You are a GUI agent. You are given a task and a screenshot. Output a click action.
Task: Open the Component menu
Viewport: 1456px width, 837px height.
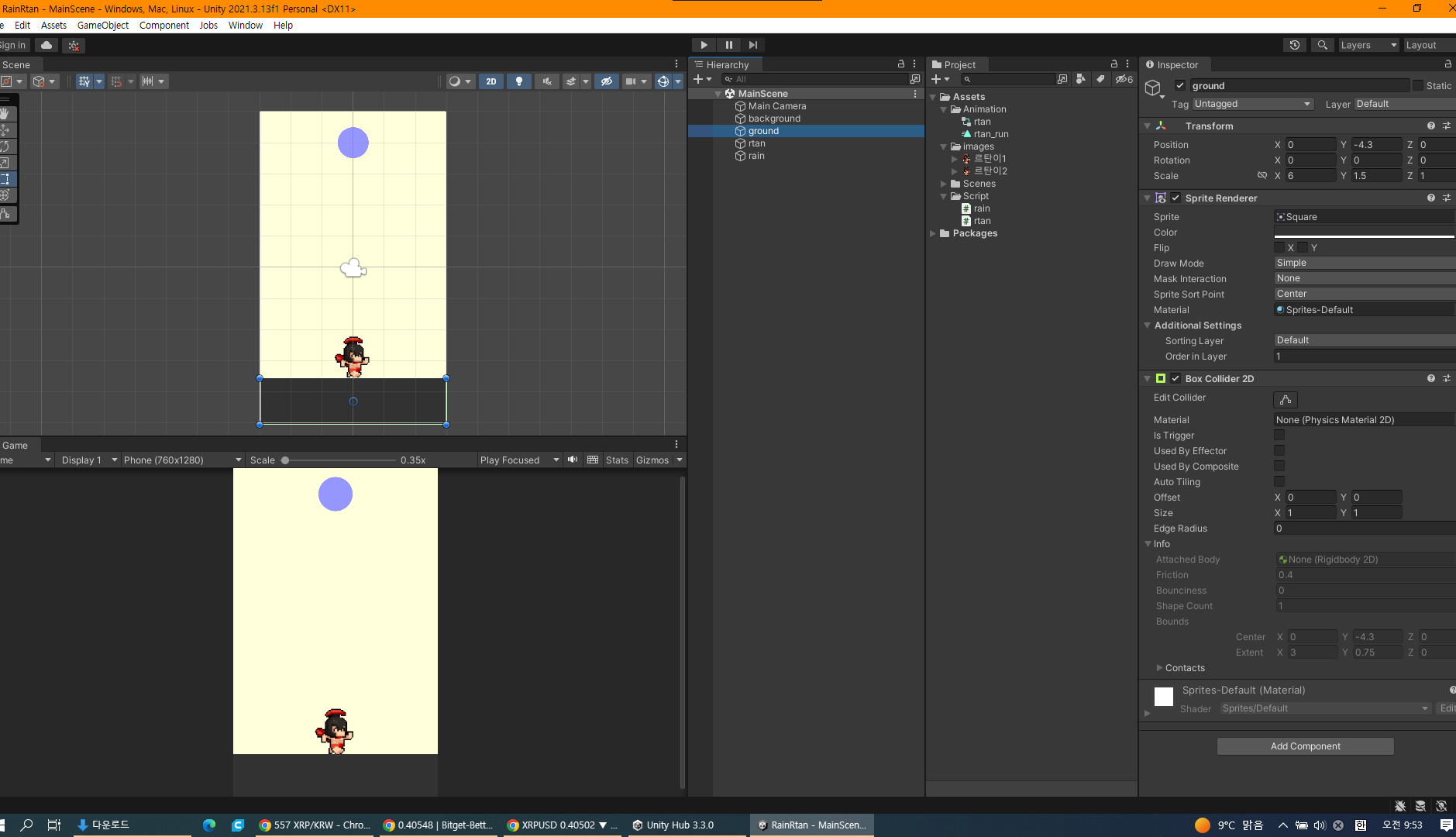pos(164,25)
